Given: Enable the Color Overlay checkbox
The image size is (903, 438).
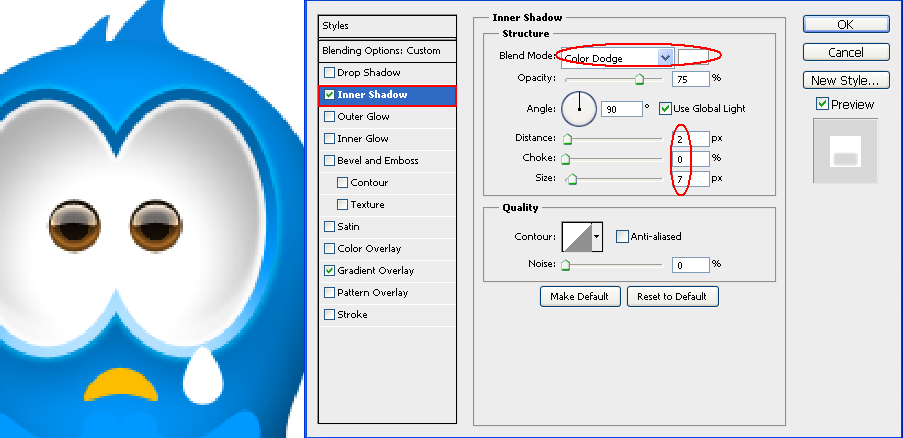Looking at the screenshot, I should (x=329, y=249).
